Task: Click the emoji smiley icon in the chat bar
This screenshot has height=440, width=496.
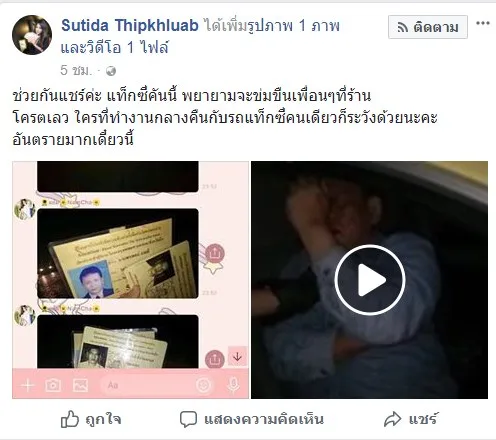Action: pos(204,385)
